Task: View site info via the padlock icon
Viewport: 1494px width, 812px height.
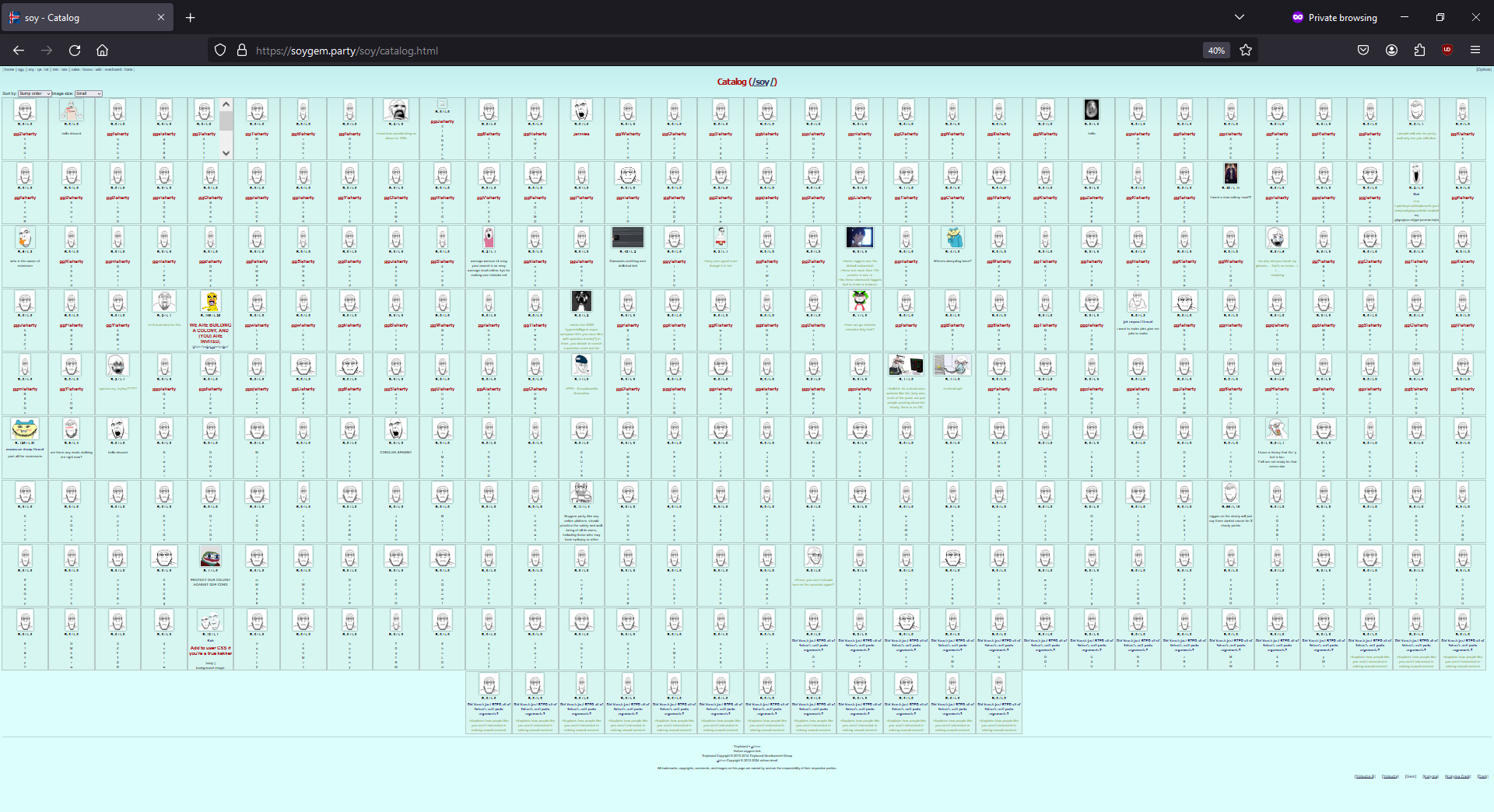Action: click(242, 51)
